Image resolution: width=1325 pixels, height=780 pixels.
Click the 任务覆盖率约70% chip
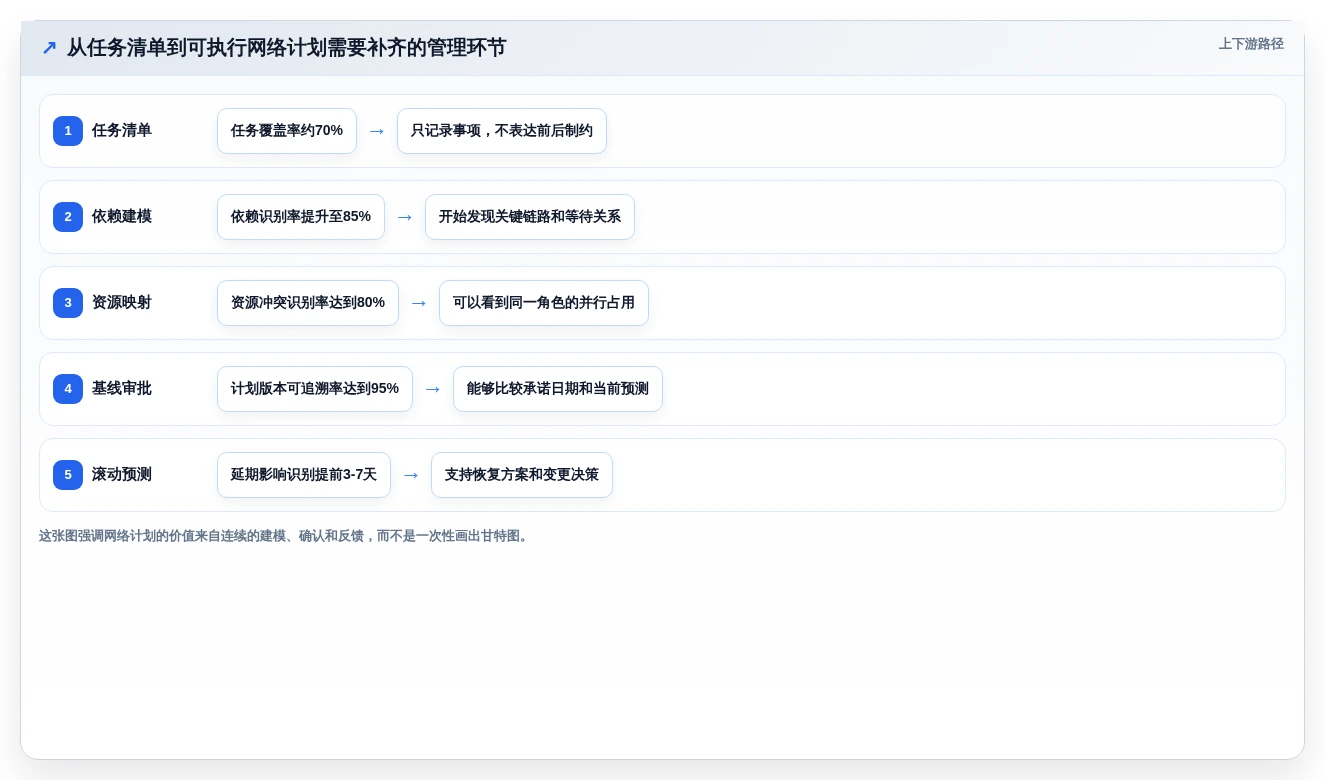(287, 131)
